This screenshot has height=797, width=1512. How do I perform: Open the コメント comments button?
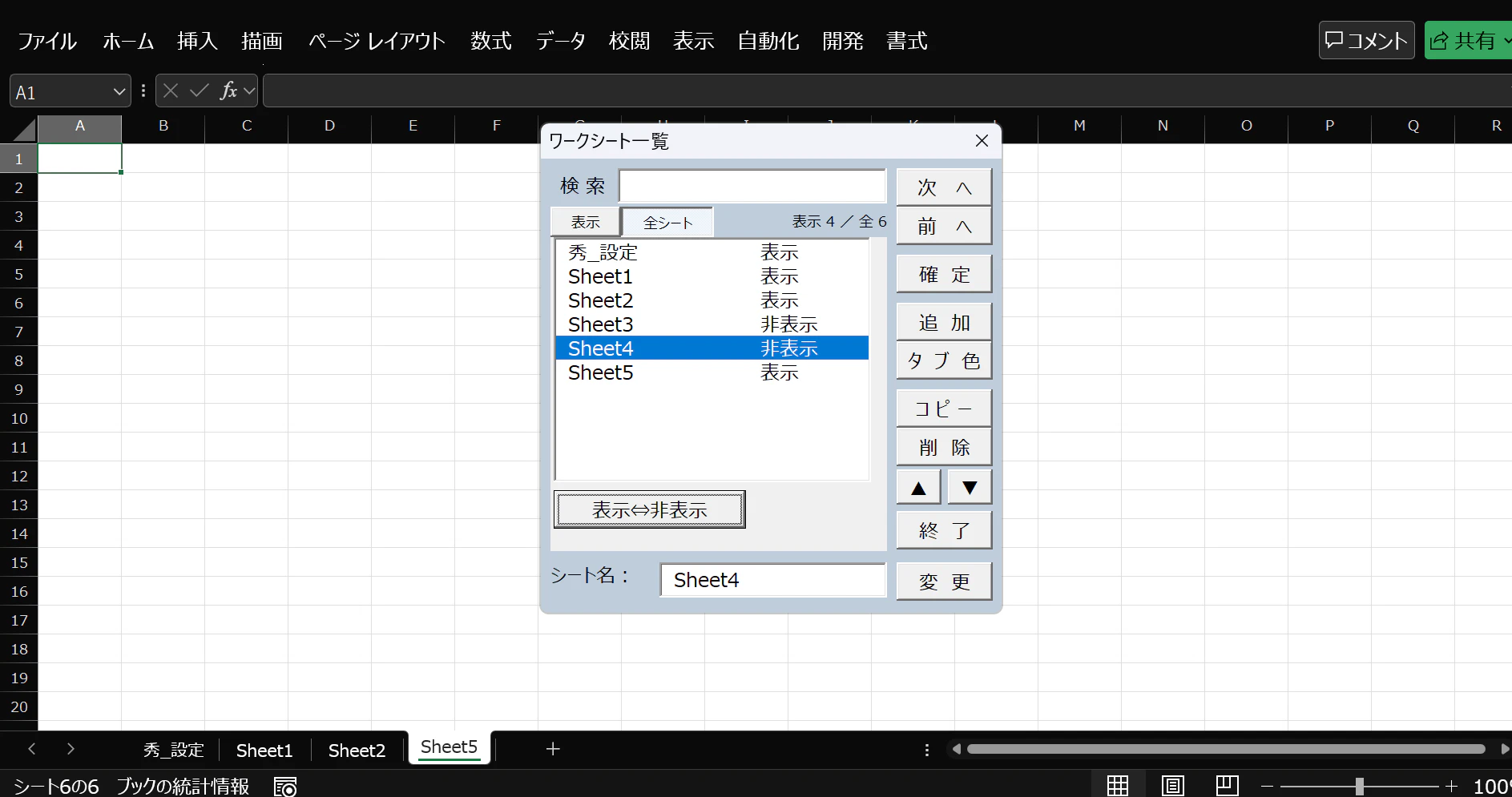coord(1366,40)
